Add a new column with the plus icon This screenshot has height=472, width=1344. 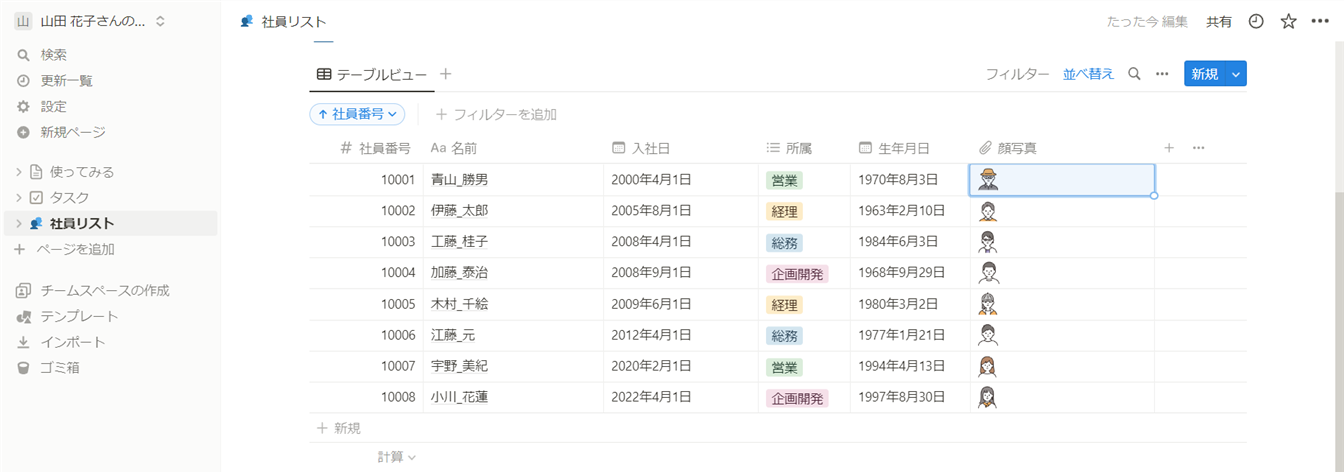[1169, 148]
